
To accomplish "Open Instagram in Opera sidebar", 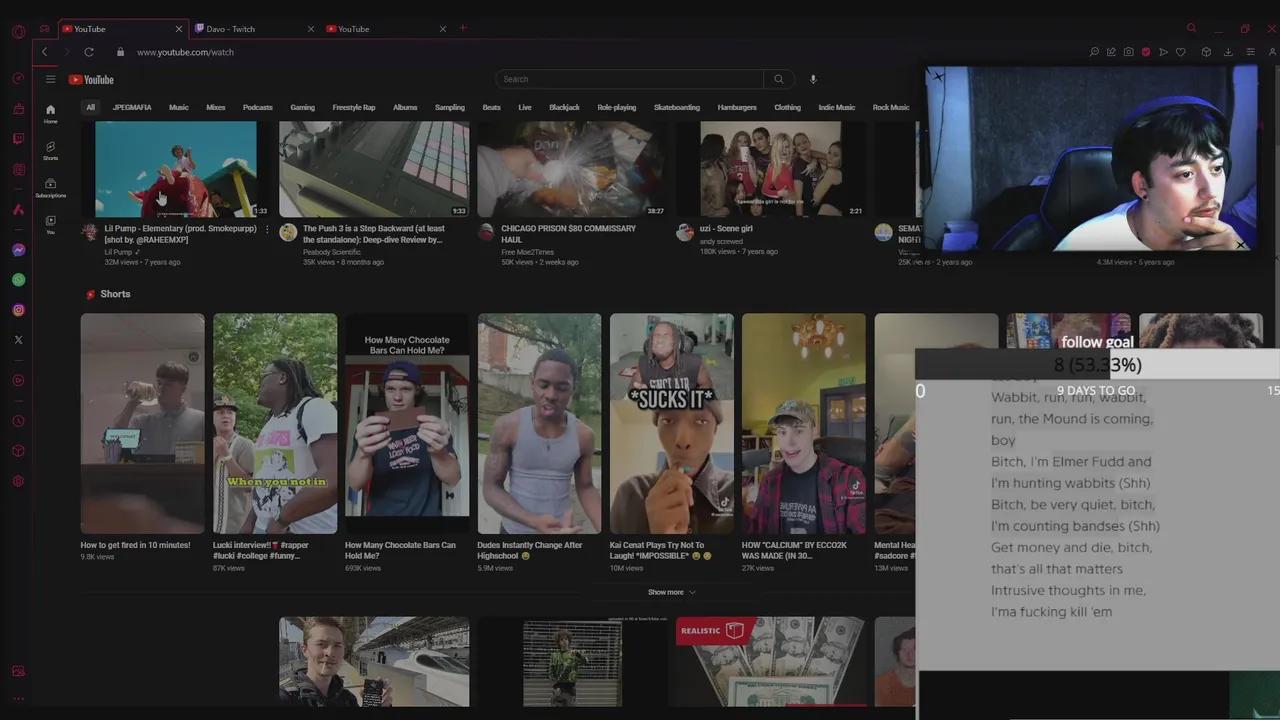I will pos(18,310).
